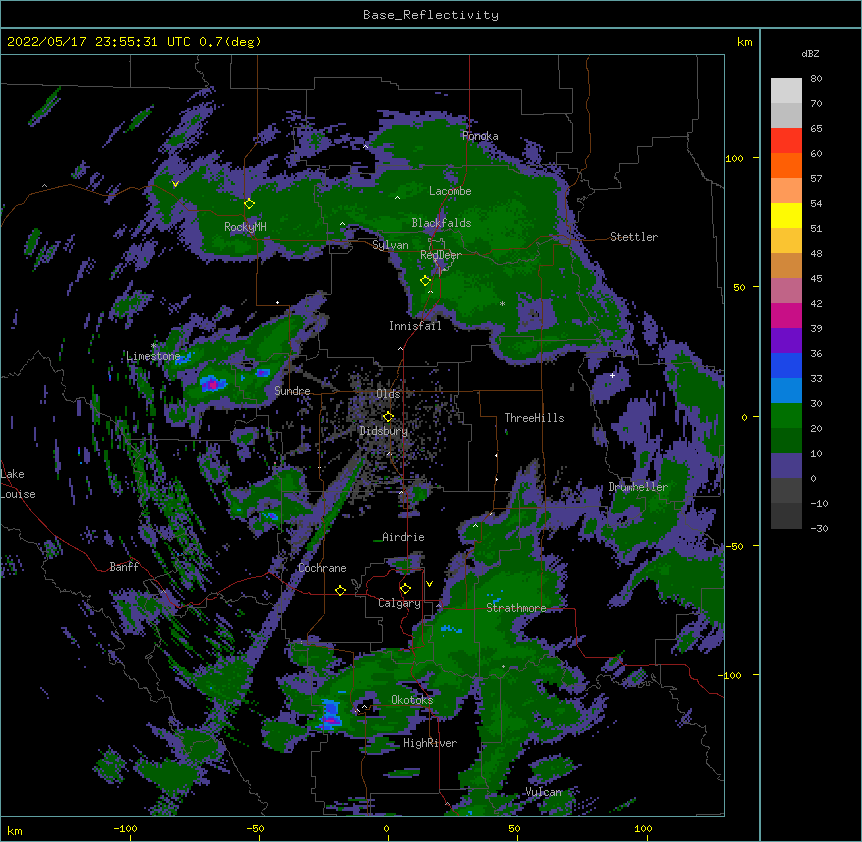
Task: Select the Olds label
Action: tap(388, 394)
